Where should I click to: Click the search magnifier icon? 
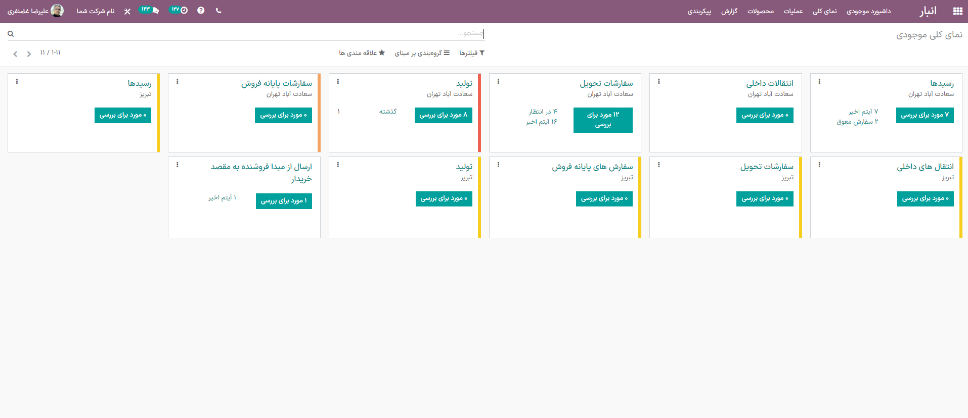[x=11, y=34]
